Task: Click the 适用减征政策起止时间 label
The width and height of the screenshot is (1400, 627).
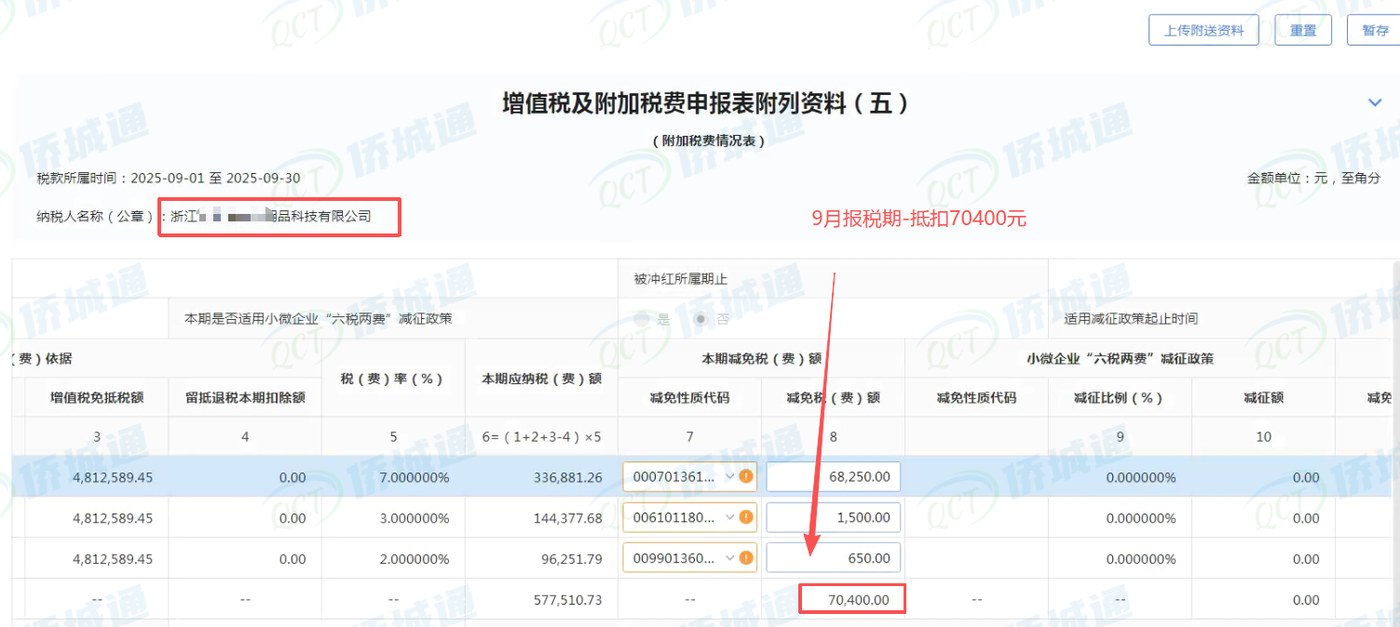Action: (x=1131, y=319)
